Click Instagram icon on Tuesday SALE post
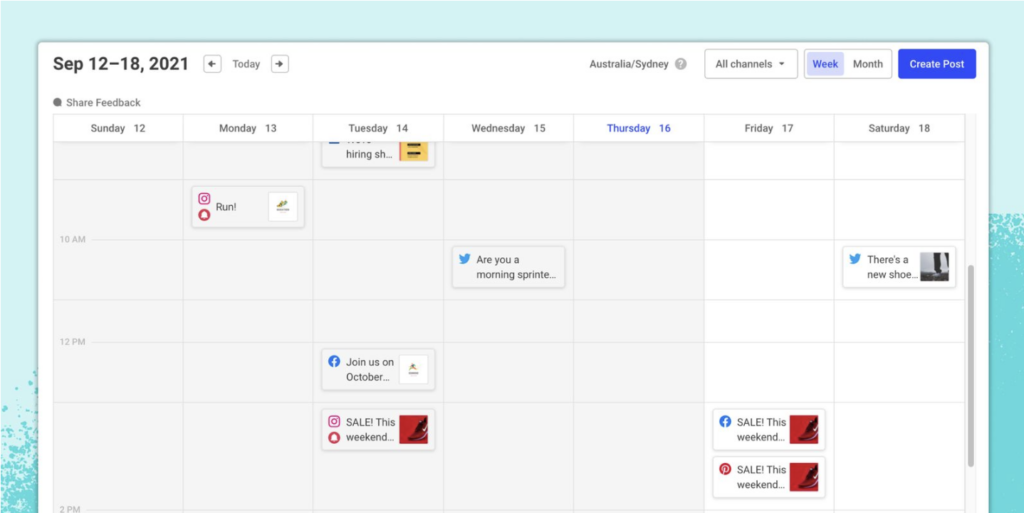The height and width of the screenshot is (513, 1024). [334, 422]
